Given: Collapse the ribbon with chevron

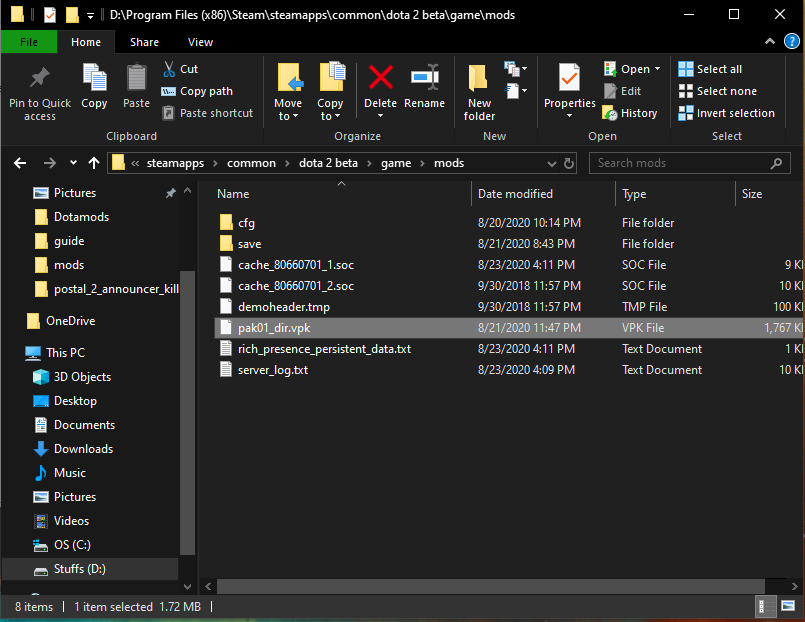Looking at the screenshot, I should pos(770,42).
